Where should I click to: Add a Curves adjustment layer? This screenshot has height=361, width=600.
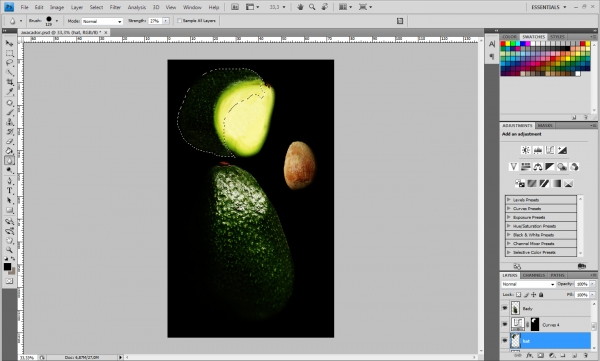point(550,150)
